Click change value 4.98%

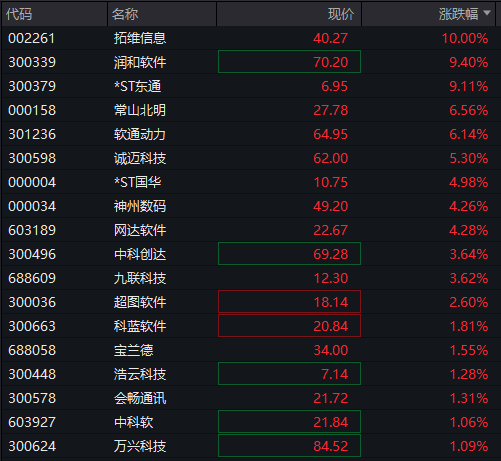coord(469,182)
